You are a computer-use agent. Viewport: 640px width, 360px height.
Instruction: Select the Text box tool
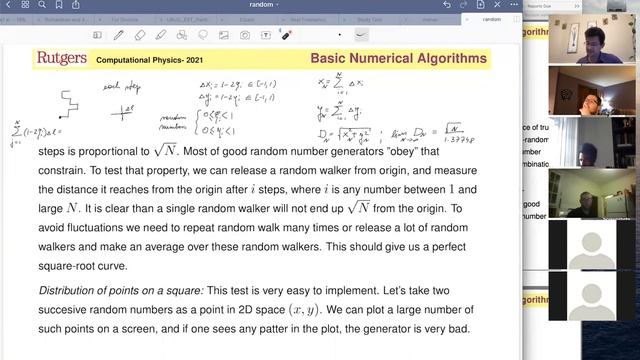coord(266,35)
